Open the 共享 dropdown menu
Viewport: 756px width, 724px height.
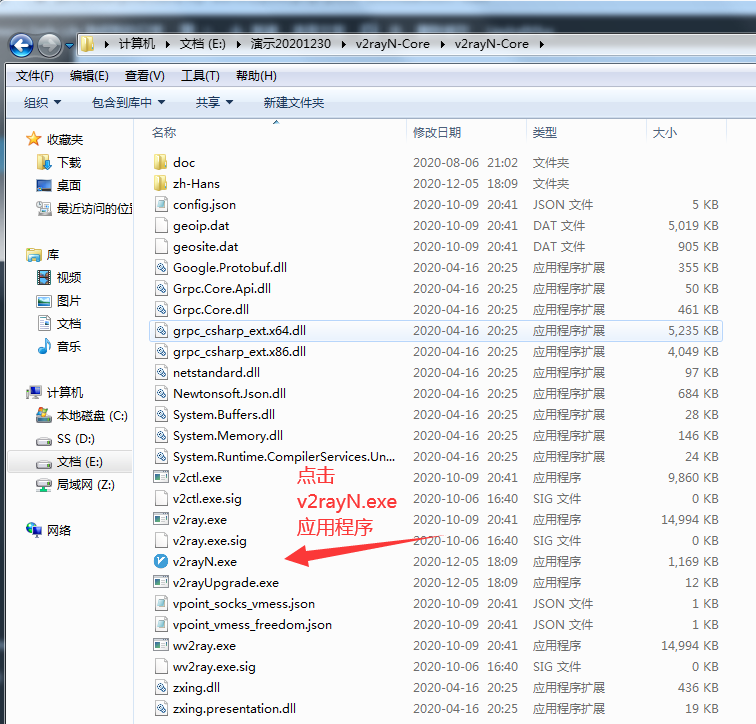click(x=214, y=102)
